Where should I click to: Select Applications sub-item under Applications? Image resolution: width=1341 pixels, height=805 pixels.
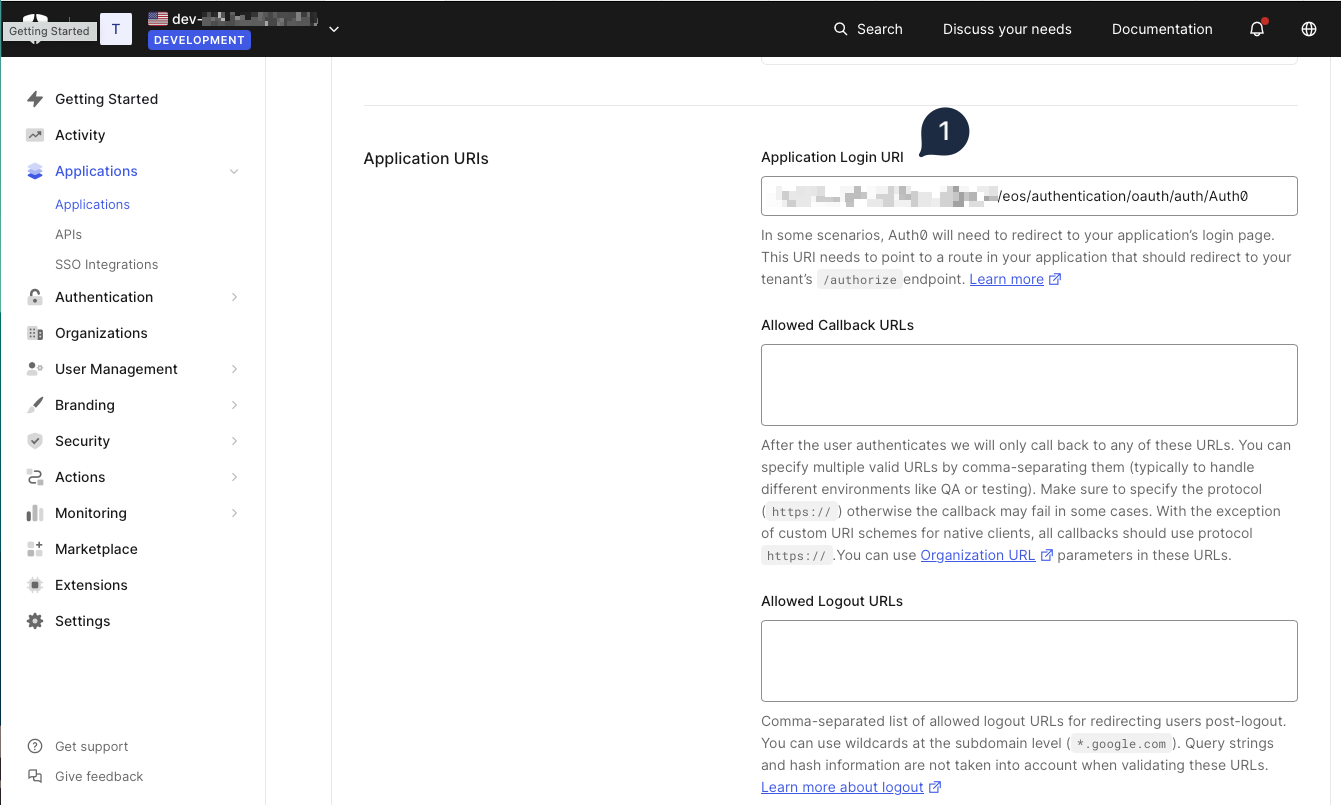click(92, 204)
